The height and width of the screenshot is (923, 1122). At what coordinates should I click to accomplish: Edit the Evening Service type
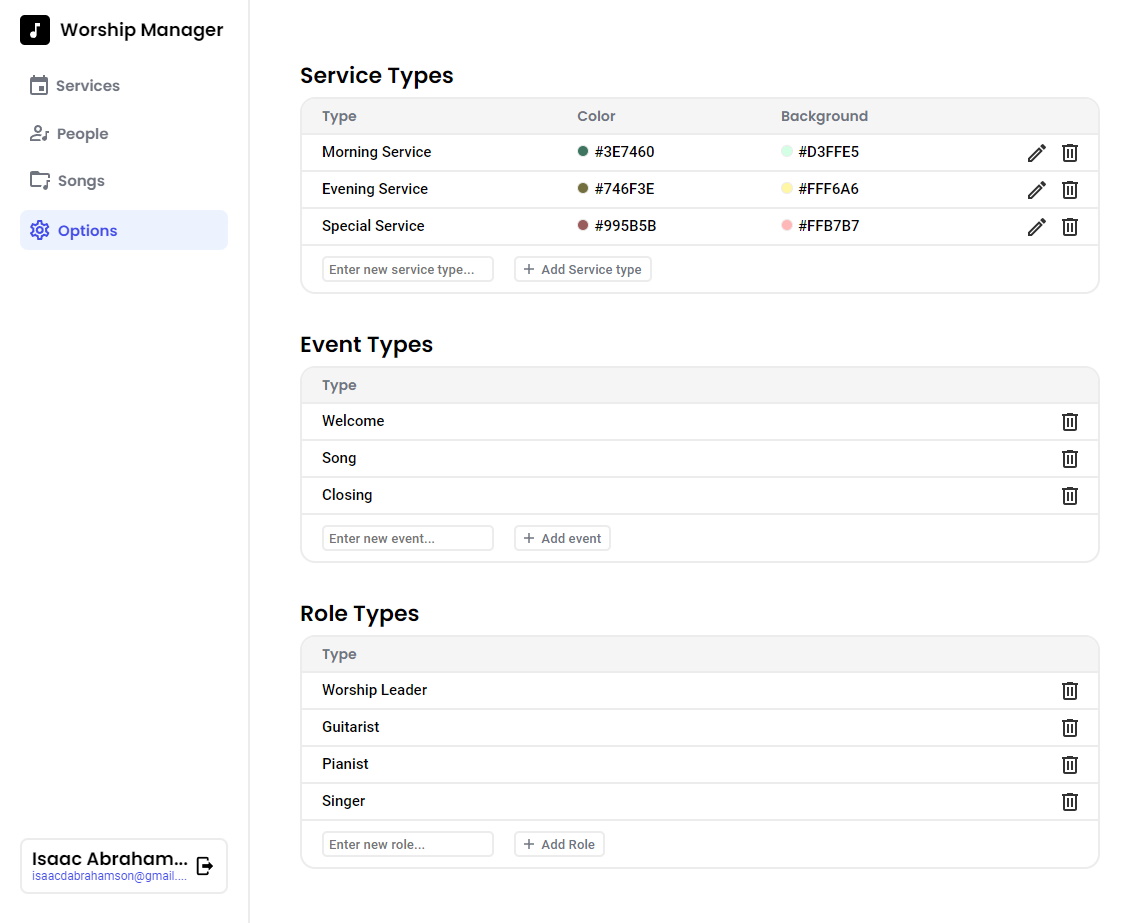coord(1036,189)
